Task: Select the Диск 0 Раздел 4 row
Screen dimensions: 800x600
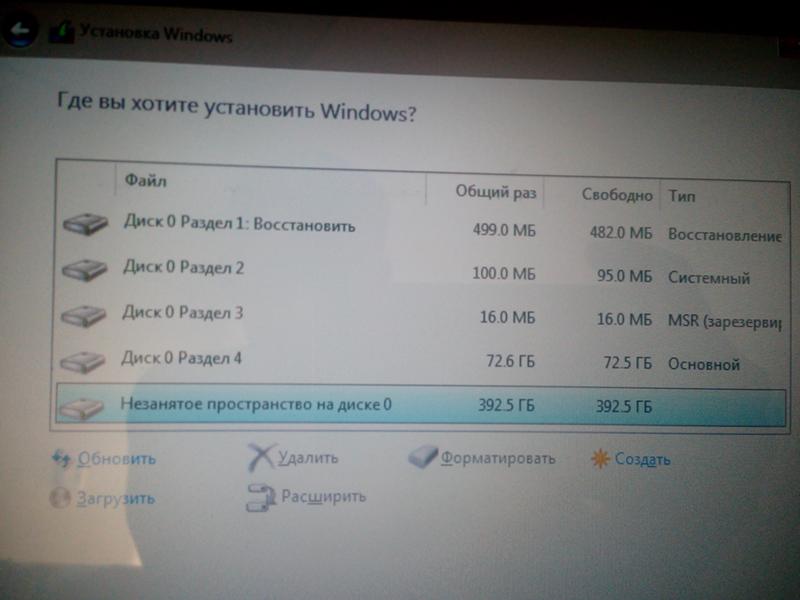Action: coord(420,361)
